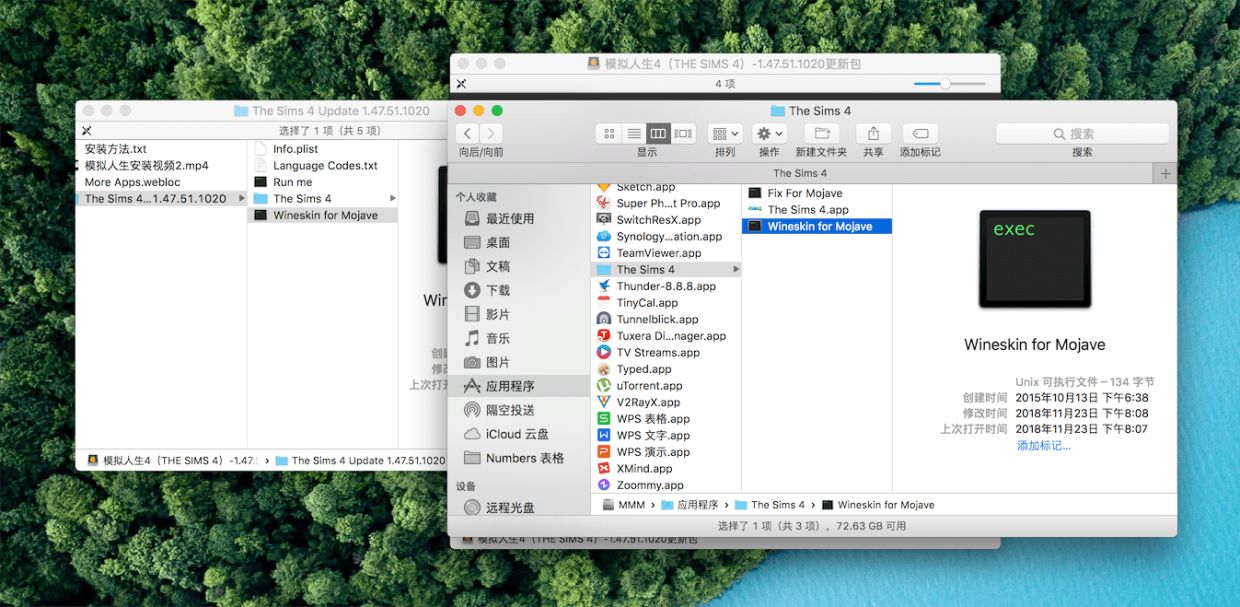Select Synology...ation.app in the applications list
1240x607 pixels.
pos(667,237)
